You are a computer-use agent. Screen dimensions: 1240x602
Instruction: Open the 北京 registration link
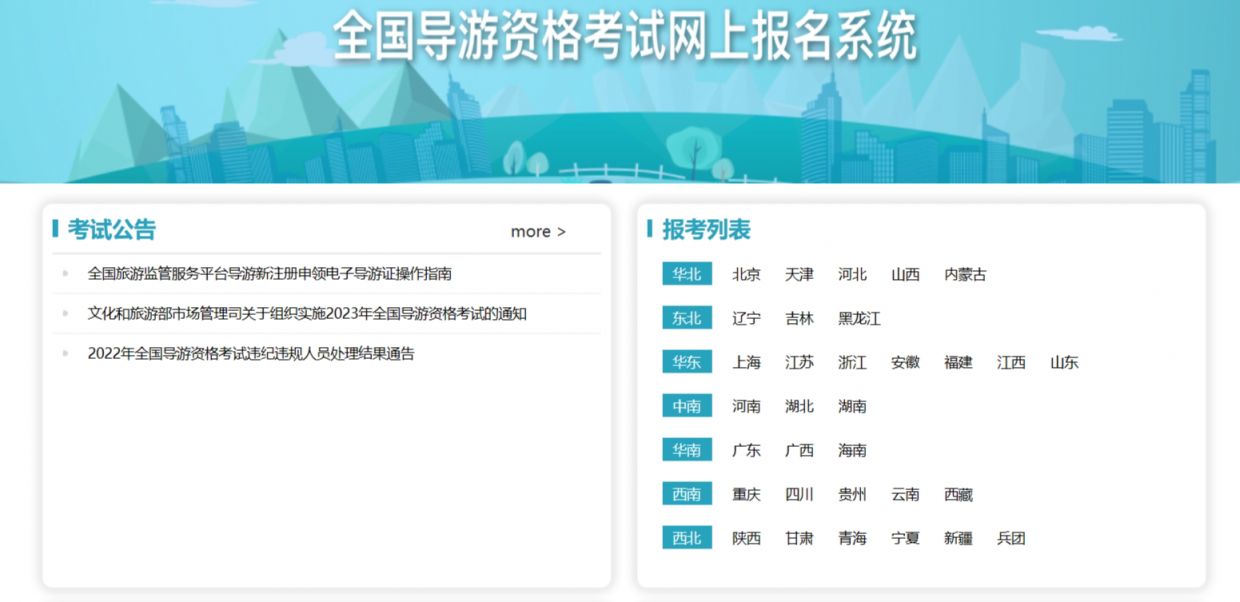[746, 274]
